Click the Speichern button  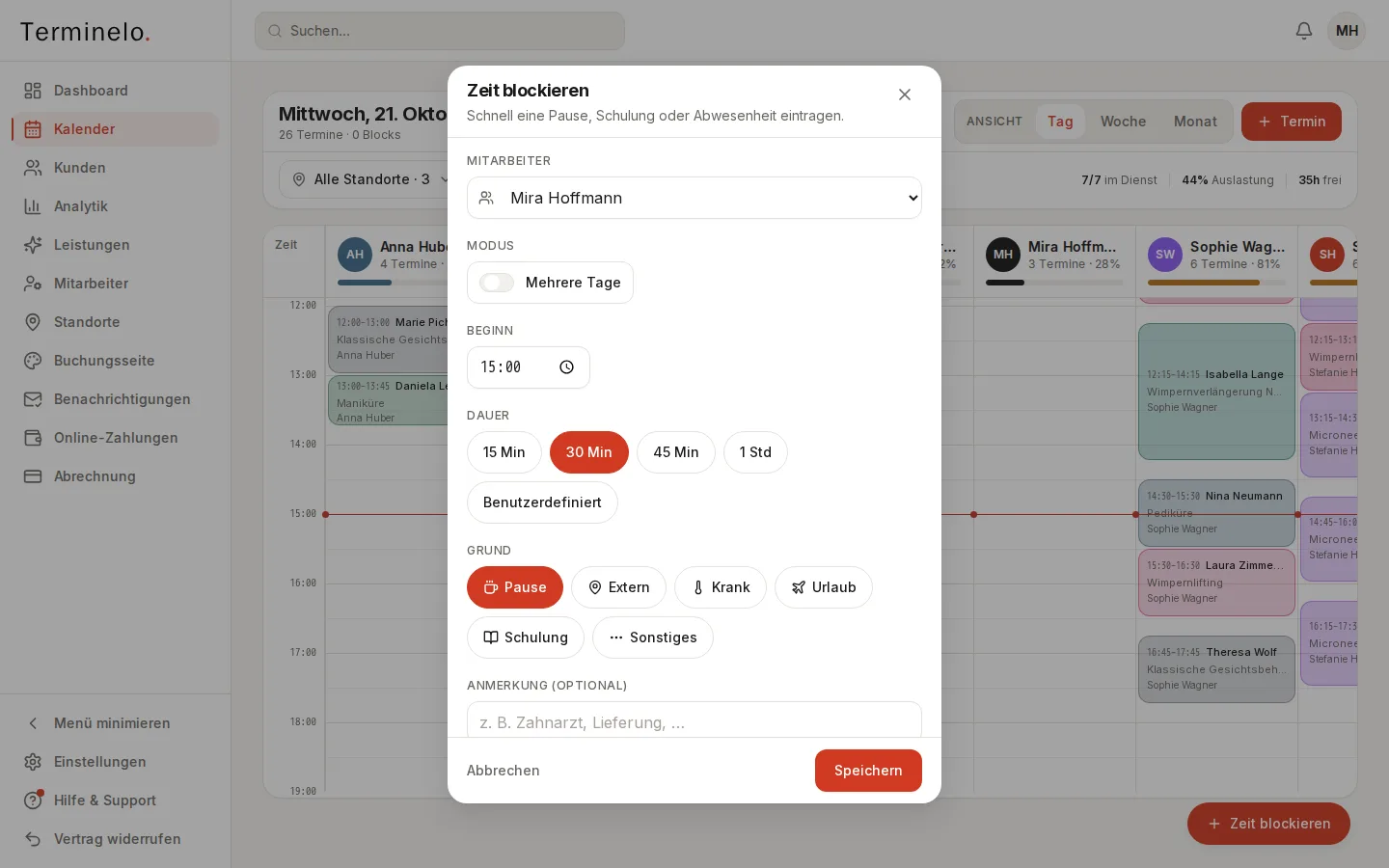click(868, 771)
